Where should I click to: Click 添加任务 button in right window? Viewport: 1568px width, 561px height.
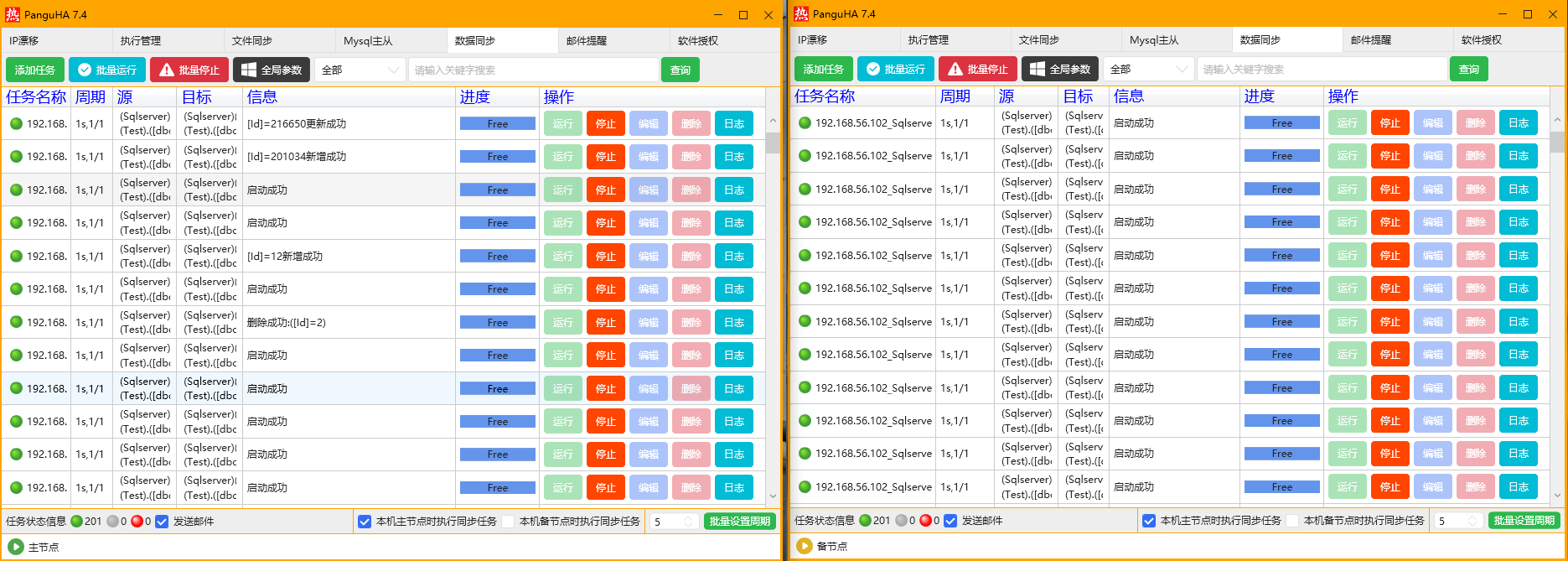[x=823, y=69]
